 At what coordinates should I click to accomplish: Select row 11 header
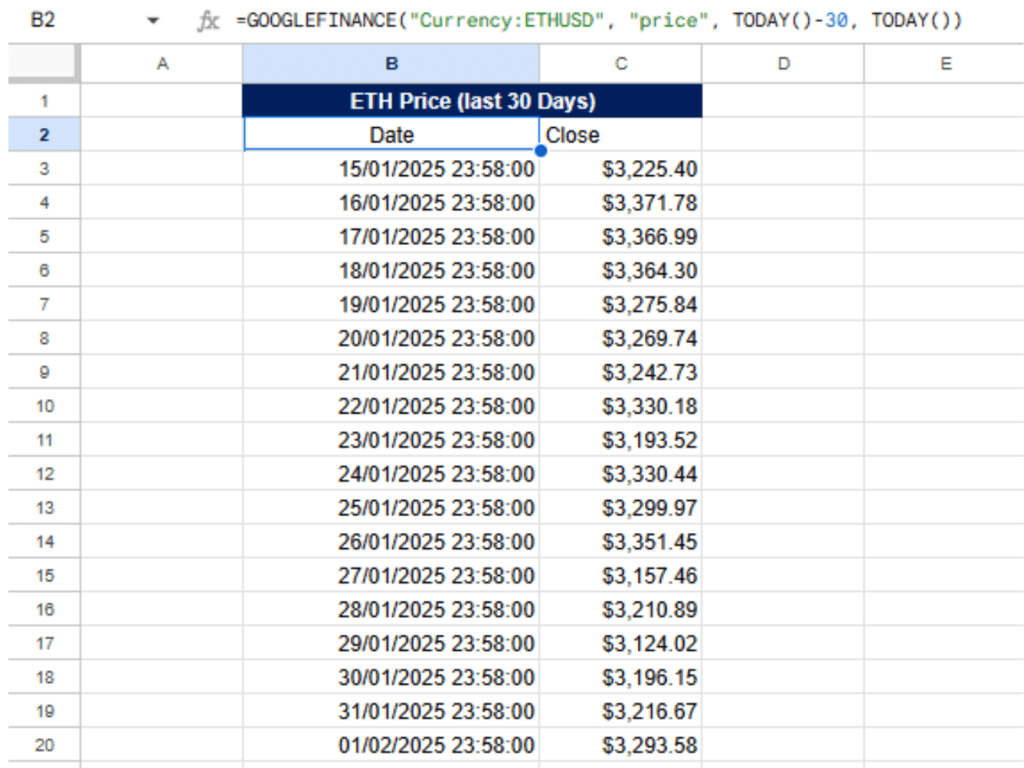[43, 440]
